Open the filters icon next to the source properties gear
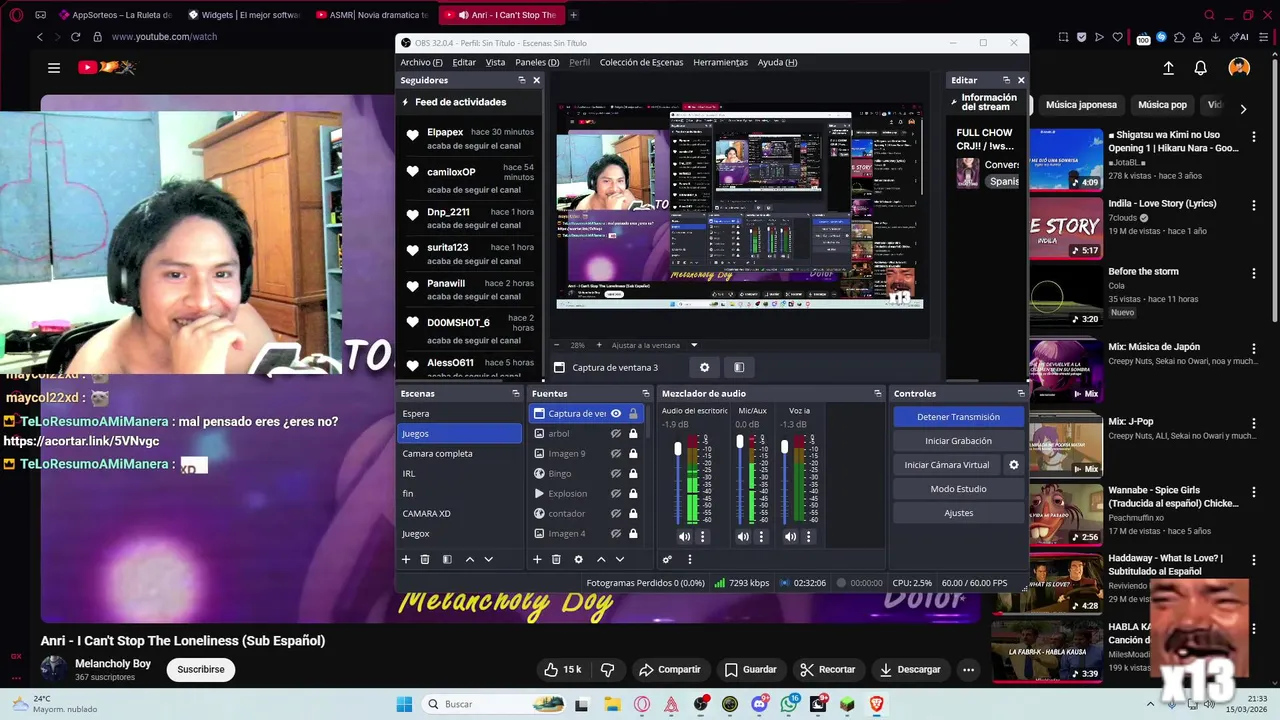1280x720 pixels. point(739,367)
